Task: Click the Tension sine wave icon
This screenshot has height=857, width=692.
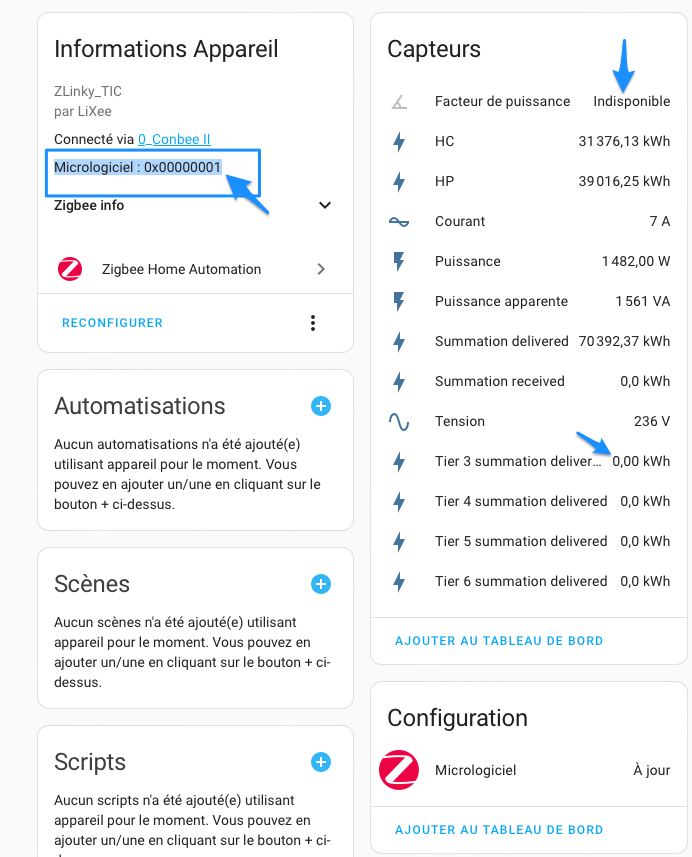Action: (x=399, y=421)
